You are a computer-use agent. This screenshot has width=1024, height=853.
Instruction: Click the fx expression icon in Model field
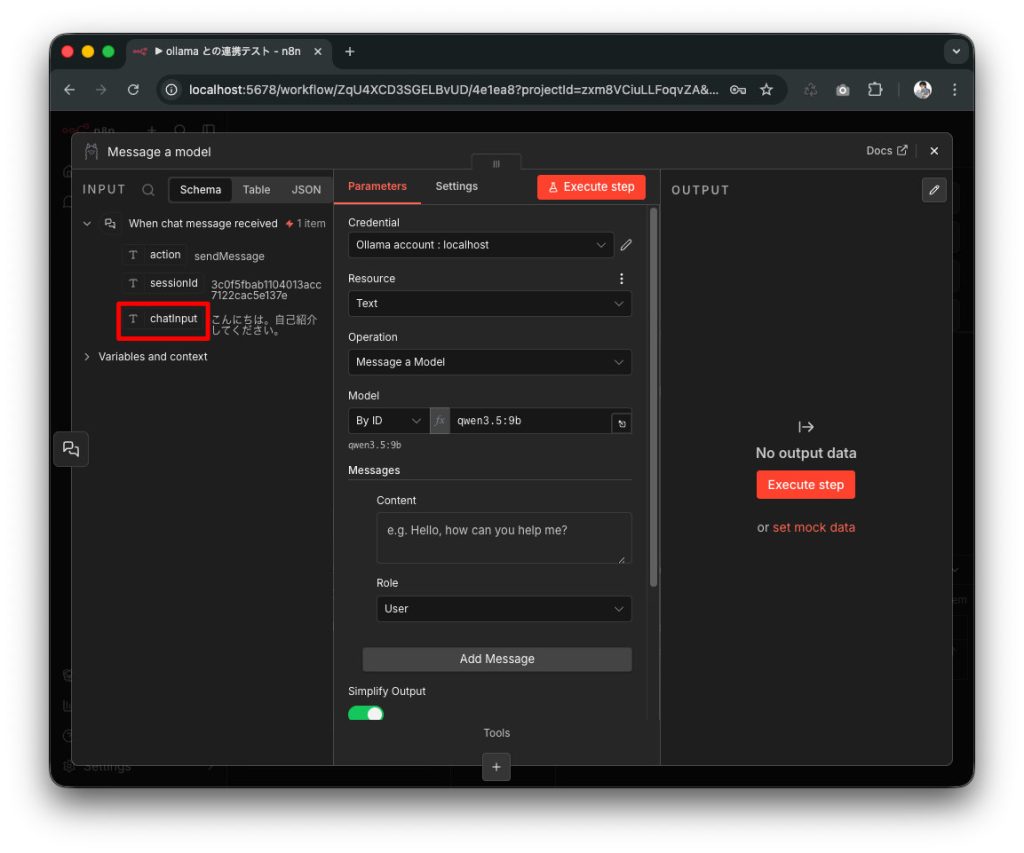tap(439, 421)
